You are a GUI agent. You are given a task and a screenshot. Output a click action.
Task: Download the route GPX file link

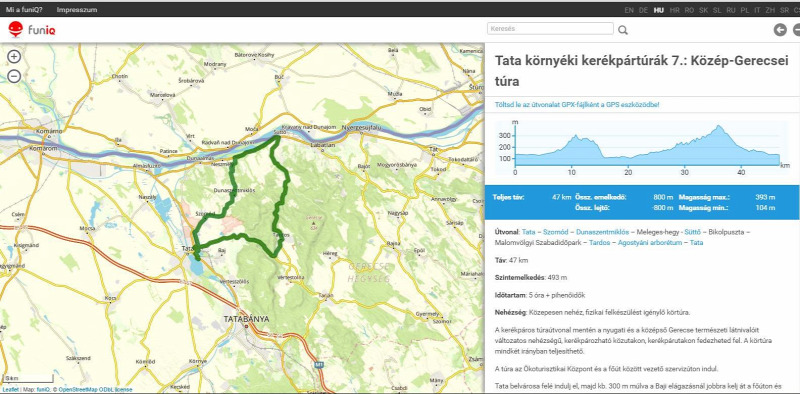pyautogui.click(x=577, y=105)
